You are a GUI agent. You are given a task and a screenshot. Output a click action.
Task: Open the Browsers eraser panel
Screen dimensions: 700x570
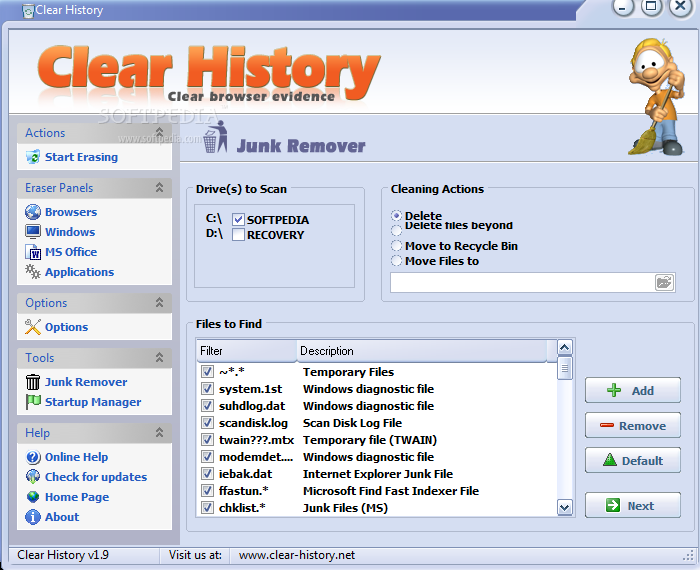(x=71, y=212)
